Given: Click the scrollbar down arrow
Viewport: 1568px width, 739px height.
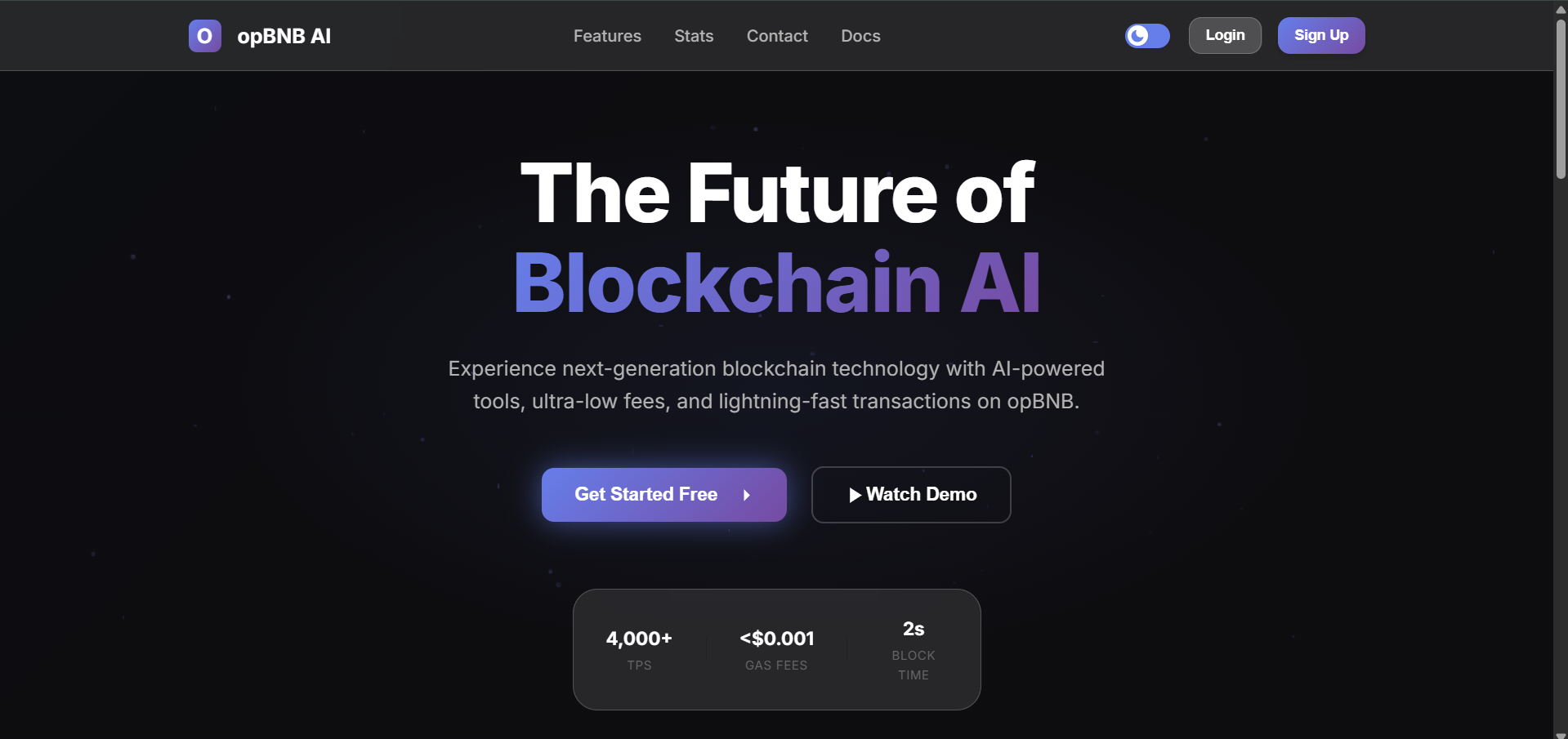Looking at the screenshot, I should point(1561,735).
